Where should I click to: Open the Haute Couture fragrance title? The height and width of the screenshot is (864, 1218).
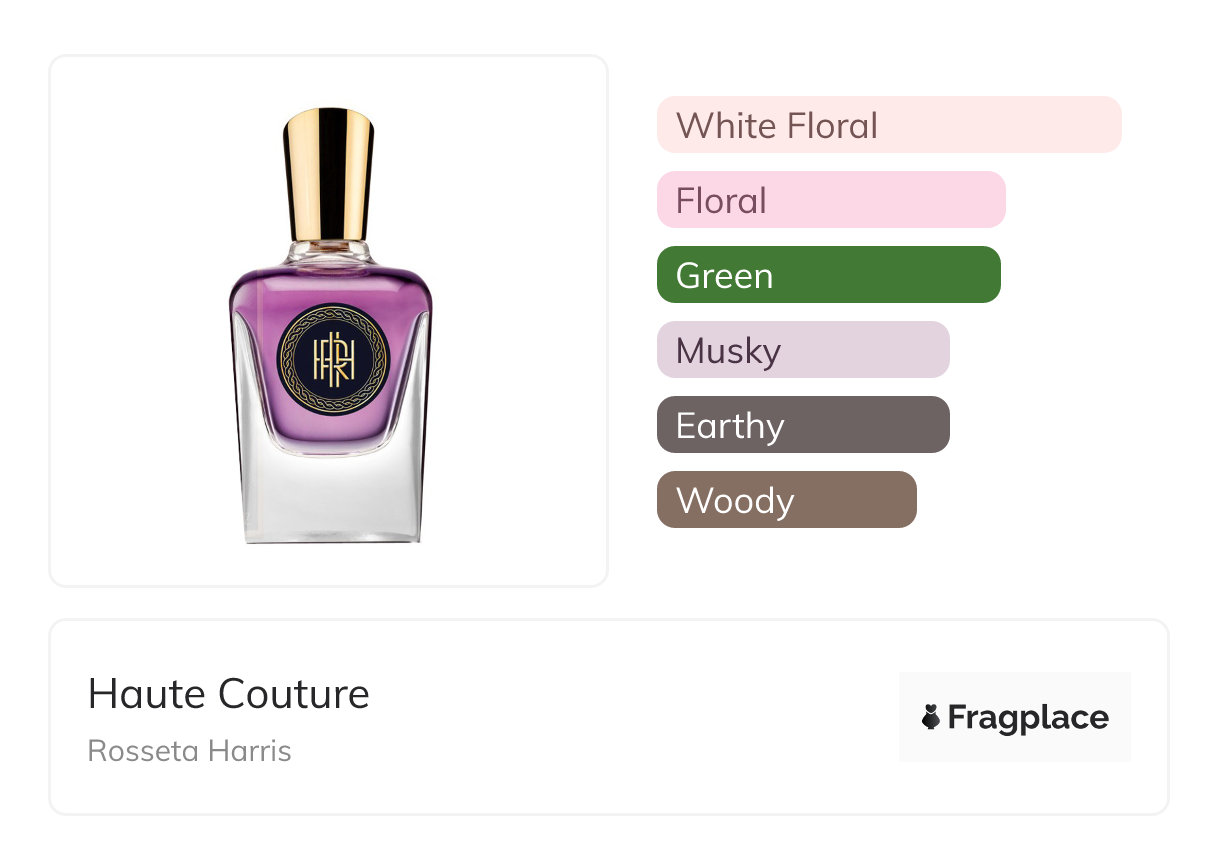click(229, 693)
